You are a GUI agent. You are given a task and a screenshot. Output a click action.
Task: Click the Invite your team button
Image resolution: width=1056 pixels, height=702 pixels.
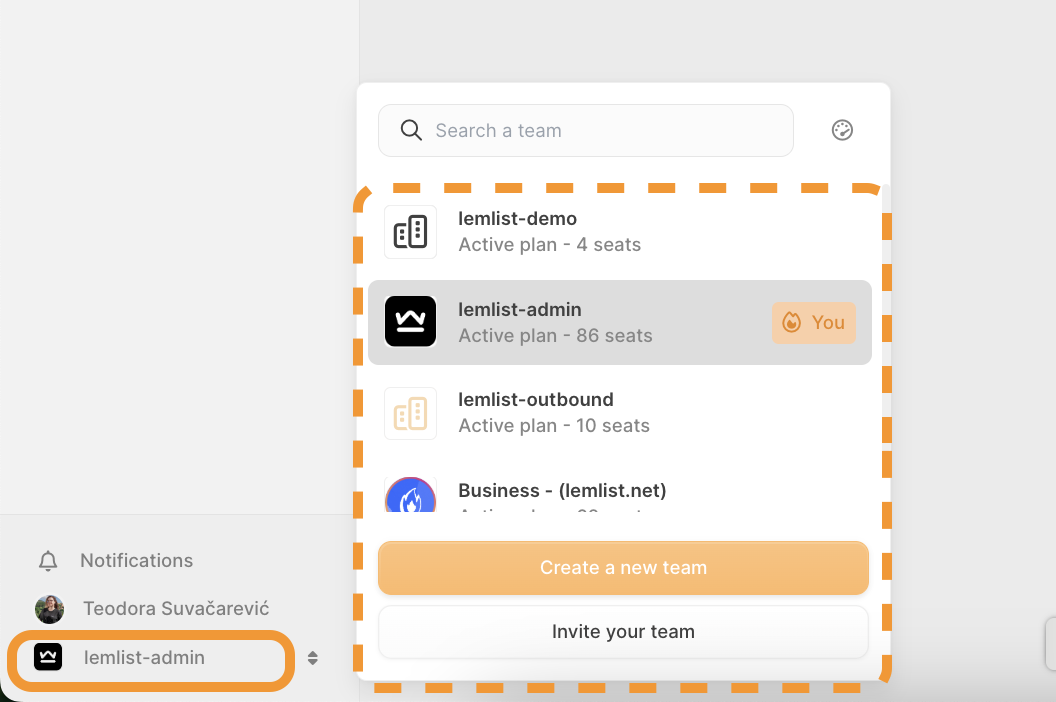[x=623, y=632]
